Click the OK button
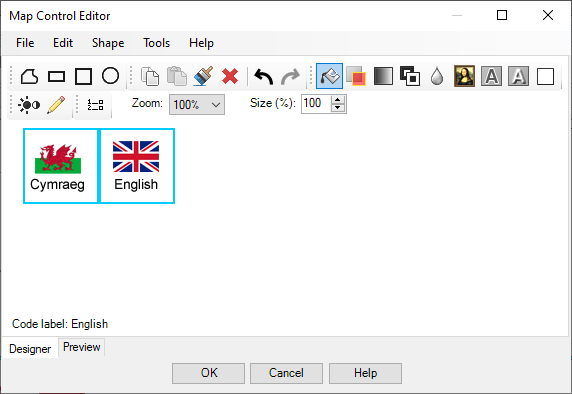The height and width of the screenshot is (394, 572). coord(208,373)
